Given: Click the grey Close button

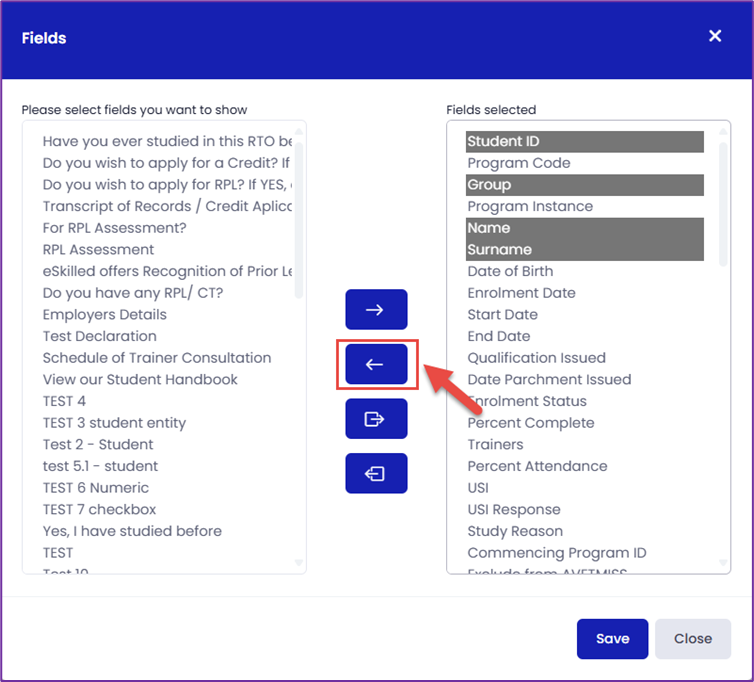Looking at the screenshot, I should pyautogui.click(x=692, y=639).
